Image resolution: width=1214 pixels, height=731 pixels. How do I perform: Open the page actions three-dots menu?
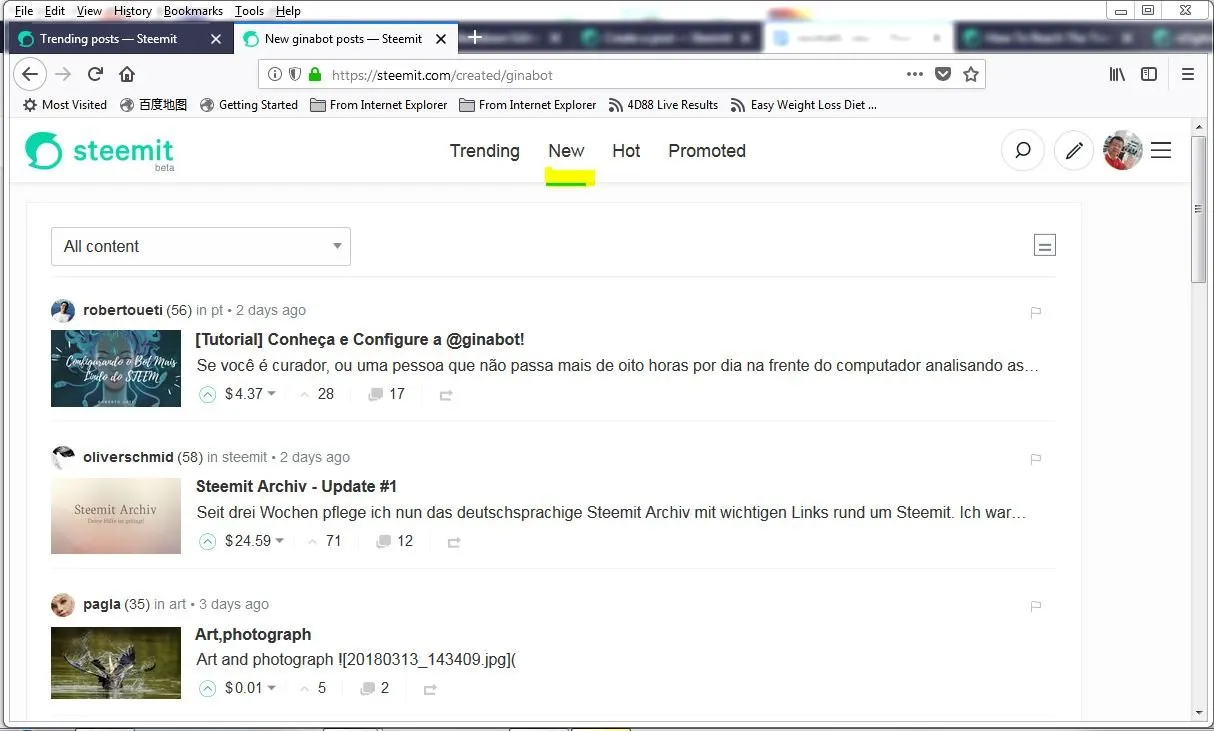tap(915, 74)
